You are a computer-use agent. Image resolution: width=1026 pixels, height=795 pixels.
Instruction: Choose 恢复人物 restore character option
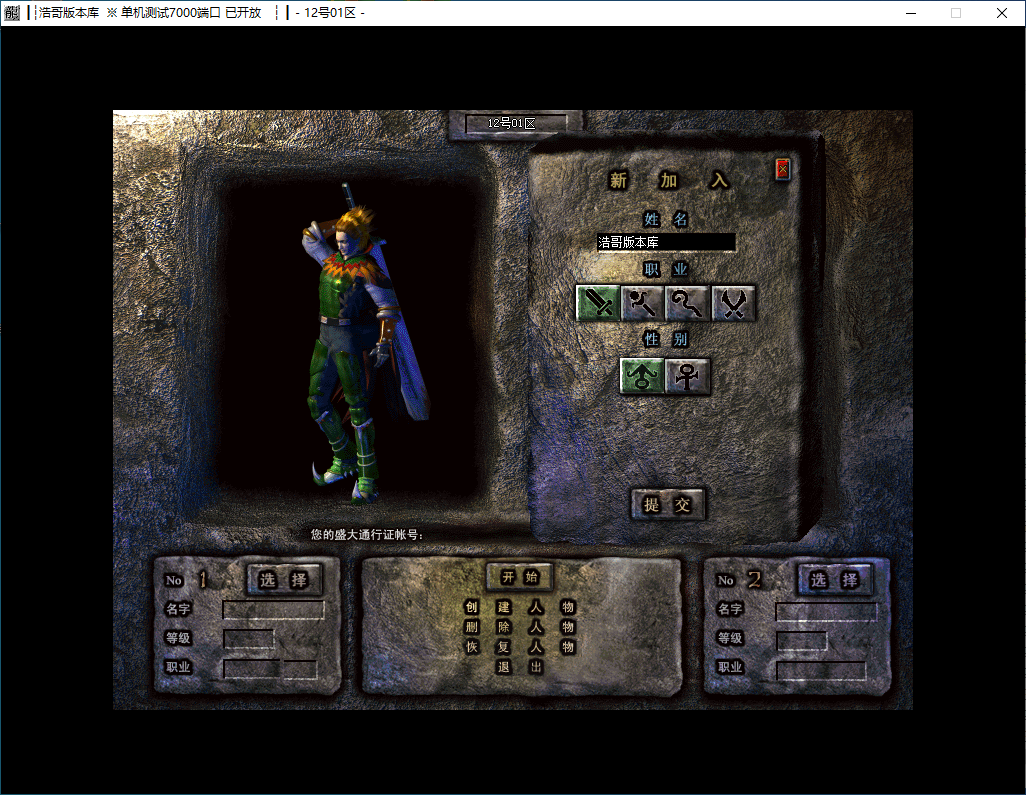(x=519, y=647)
